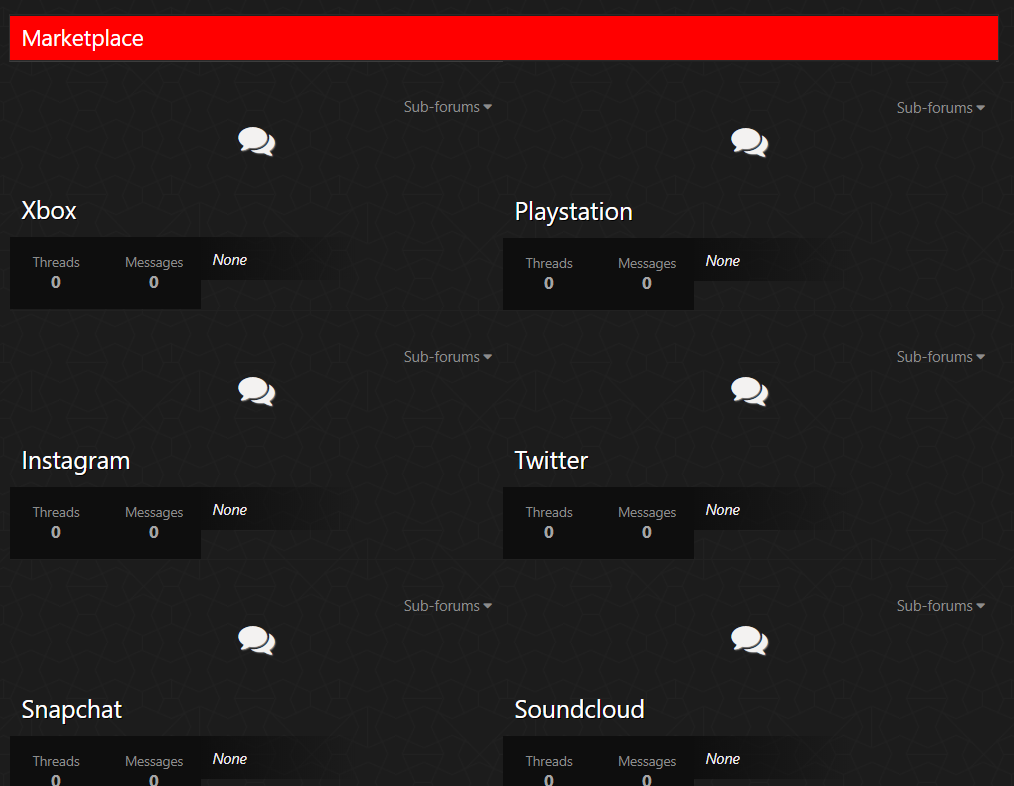
Task: Click the Playstation Threads count
Action: pyautogui.click(x=549, y=283)
